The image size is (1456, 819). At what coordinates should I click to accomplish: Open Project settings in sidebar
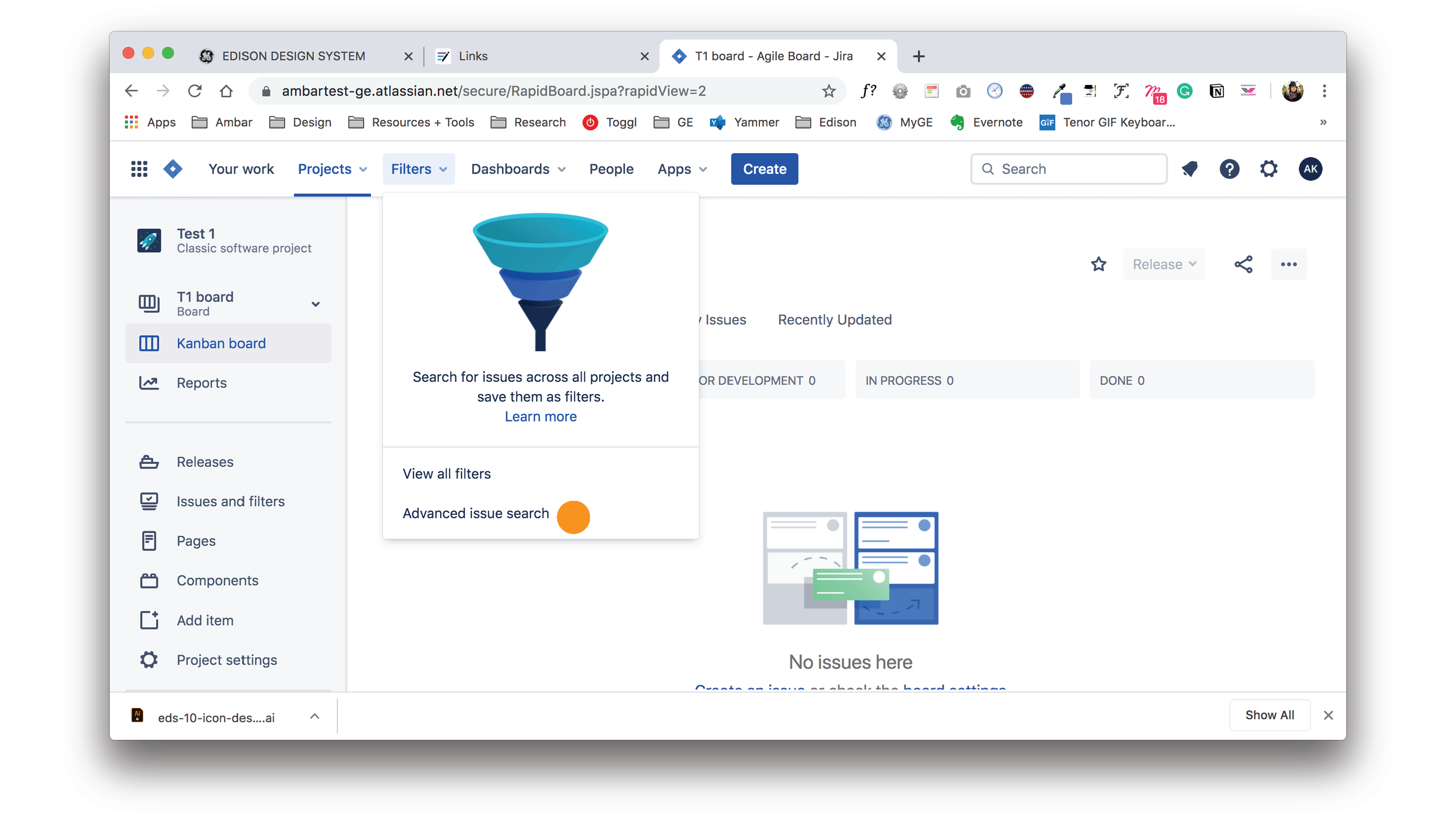pos(228,660)
